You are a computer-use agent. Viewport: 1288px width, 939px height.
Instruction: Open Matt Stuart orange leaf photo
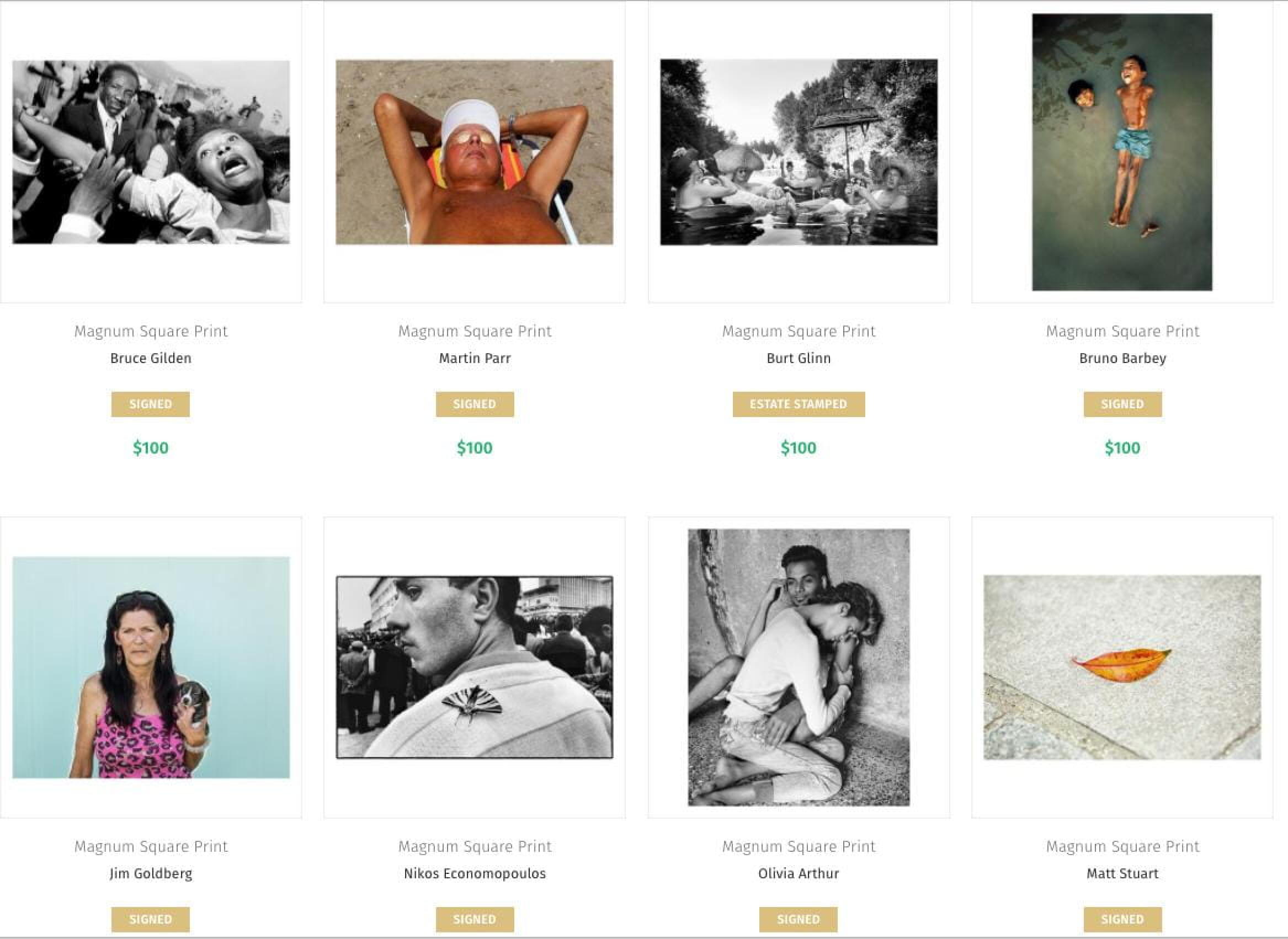coord(1122,667)
